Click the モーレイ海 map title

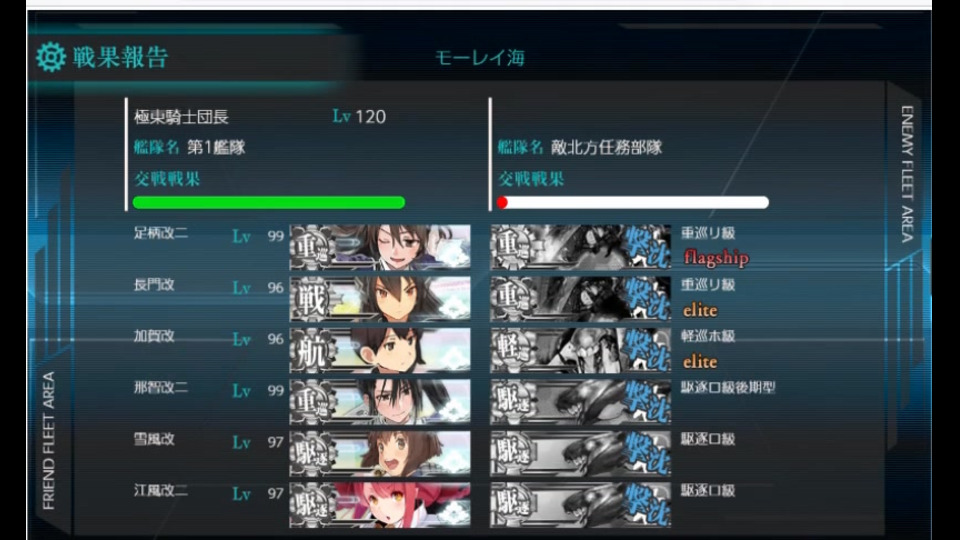point(480,58)
